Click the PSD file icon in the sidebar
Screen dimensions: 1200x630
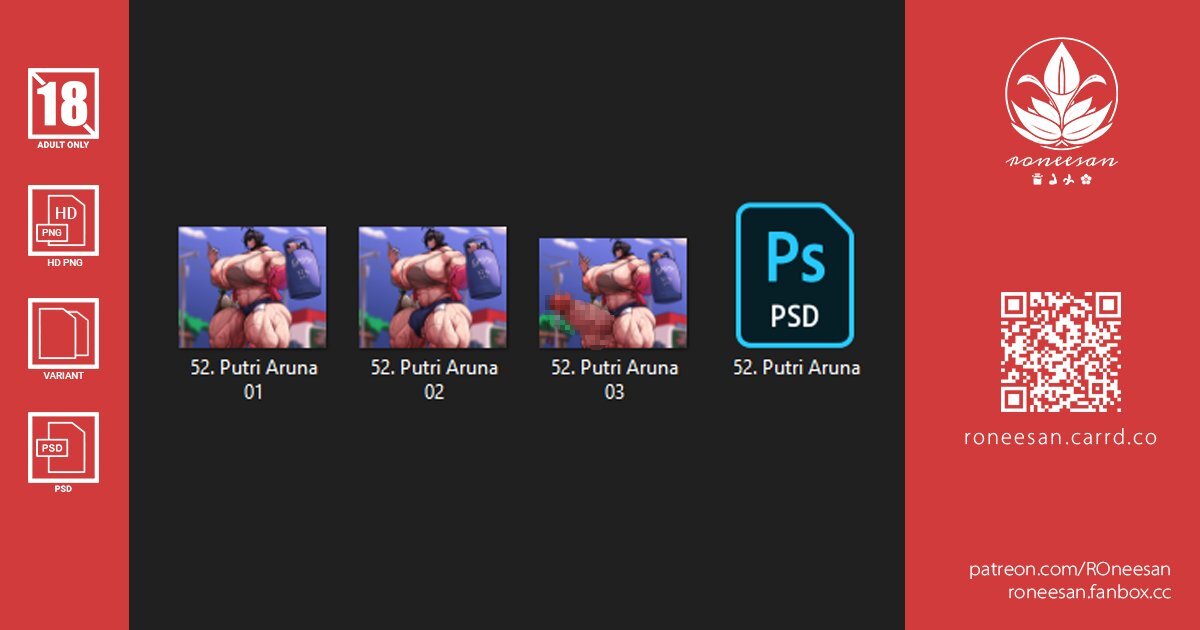click(x=63, y=447)
